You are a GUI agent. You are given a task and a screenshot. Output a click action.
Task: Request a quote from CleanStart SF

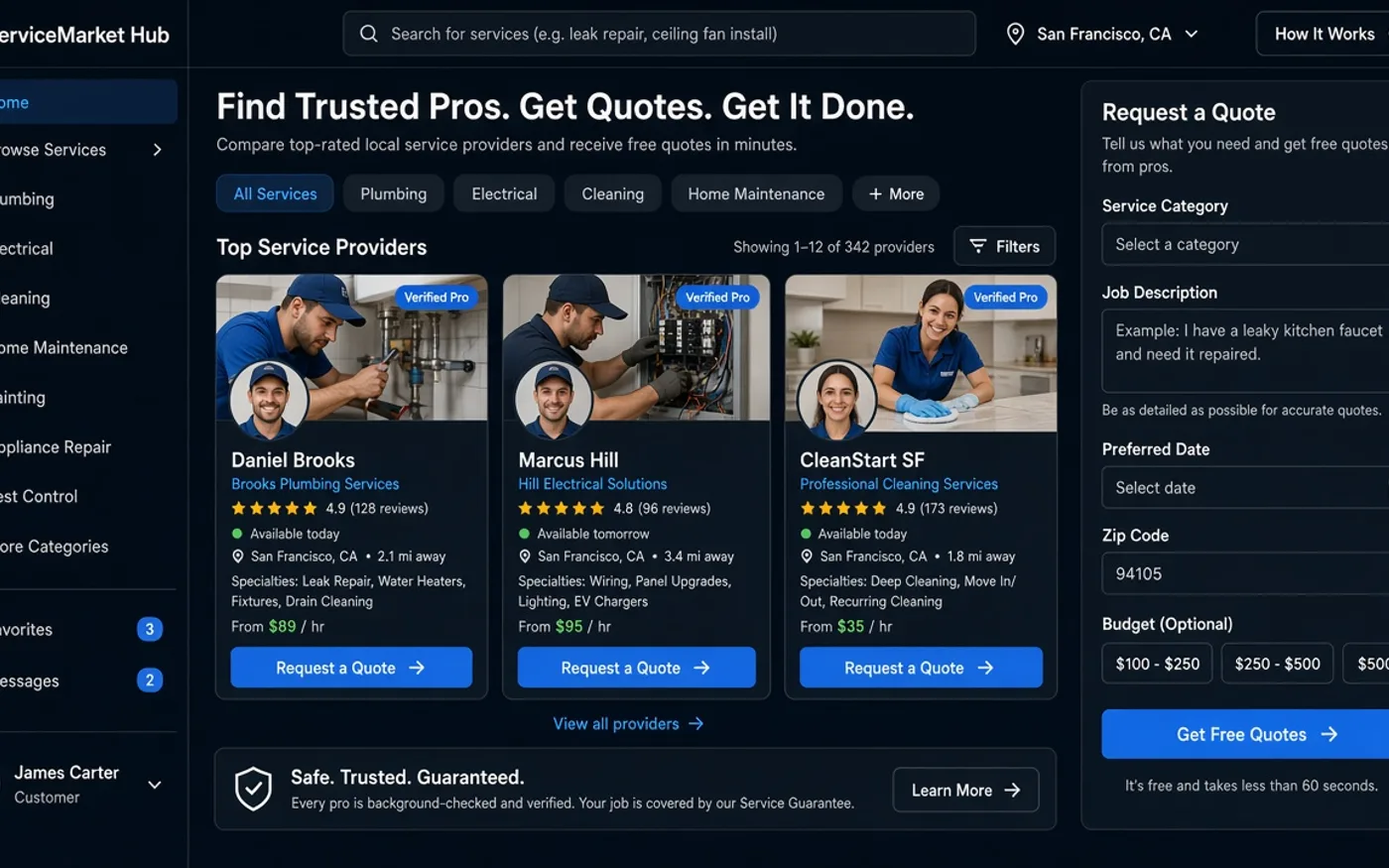tap(921, 668)
